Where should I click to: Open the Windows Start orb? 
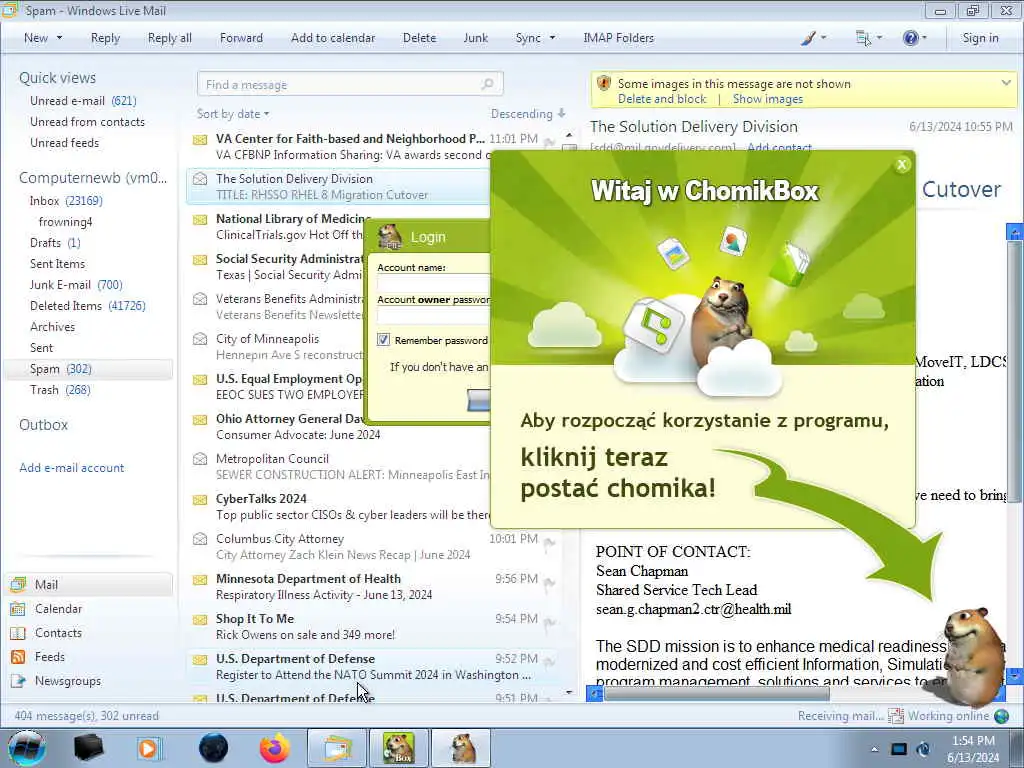pyautogui.click(x=27, y=748)
